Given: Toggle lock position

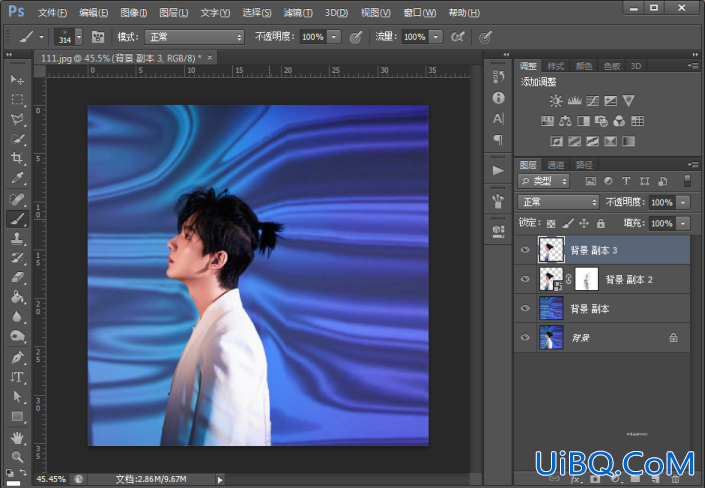Looking at the screenshot, I should [x=584, y=223].
